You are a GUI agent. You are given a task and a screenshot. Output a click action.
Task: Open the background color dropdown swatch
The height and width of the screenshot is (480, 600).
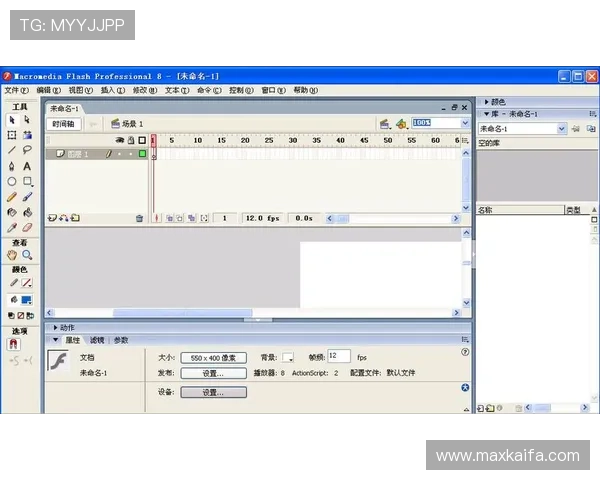(x=288, y=358)
